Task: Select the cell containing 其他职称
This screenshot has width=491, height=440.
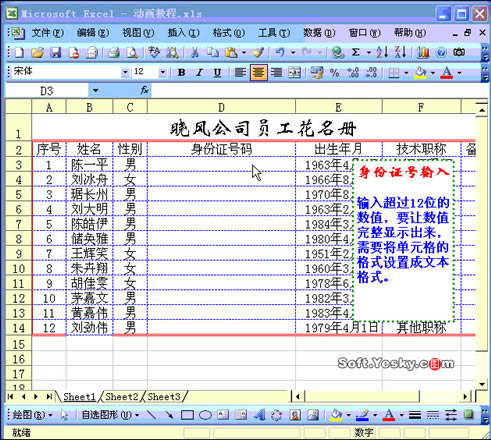Action: pos(421,328)
